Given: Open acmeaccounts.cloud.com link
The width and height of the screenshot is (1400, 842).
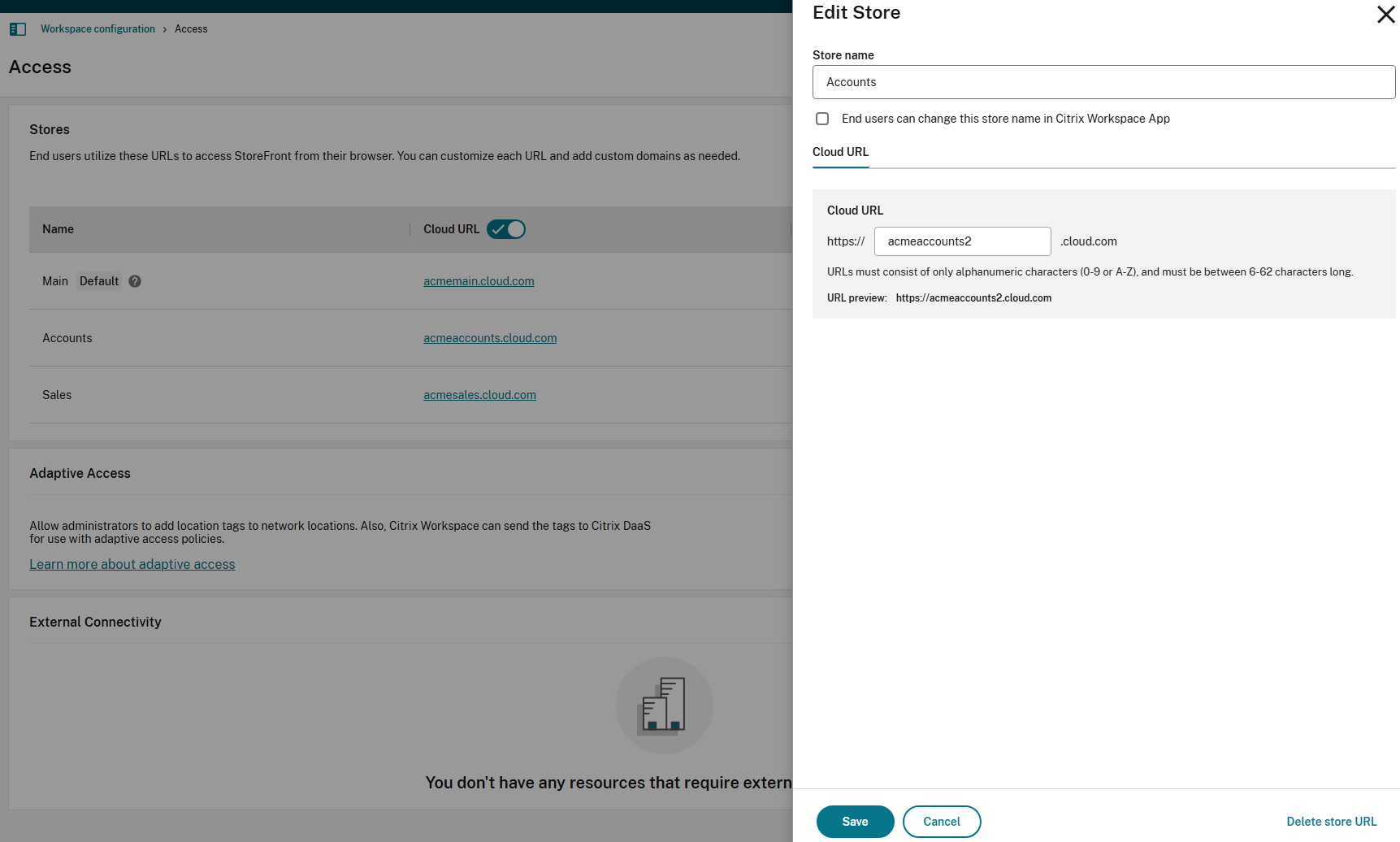Looking at the screenshot, I should [x=490, y=338].
